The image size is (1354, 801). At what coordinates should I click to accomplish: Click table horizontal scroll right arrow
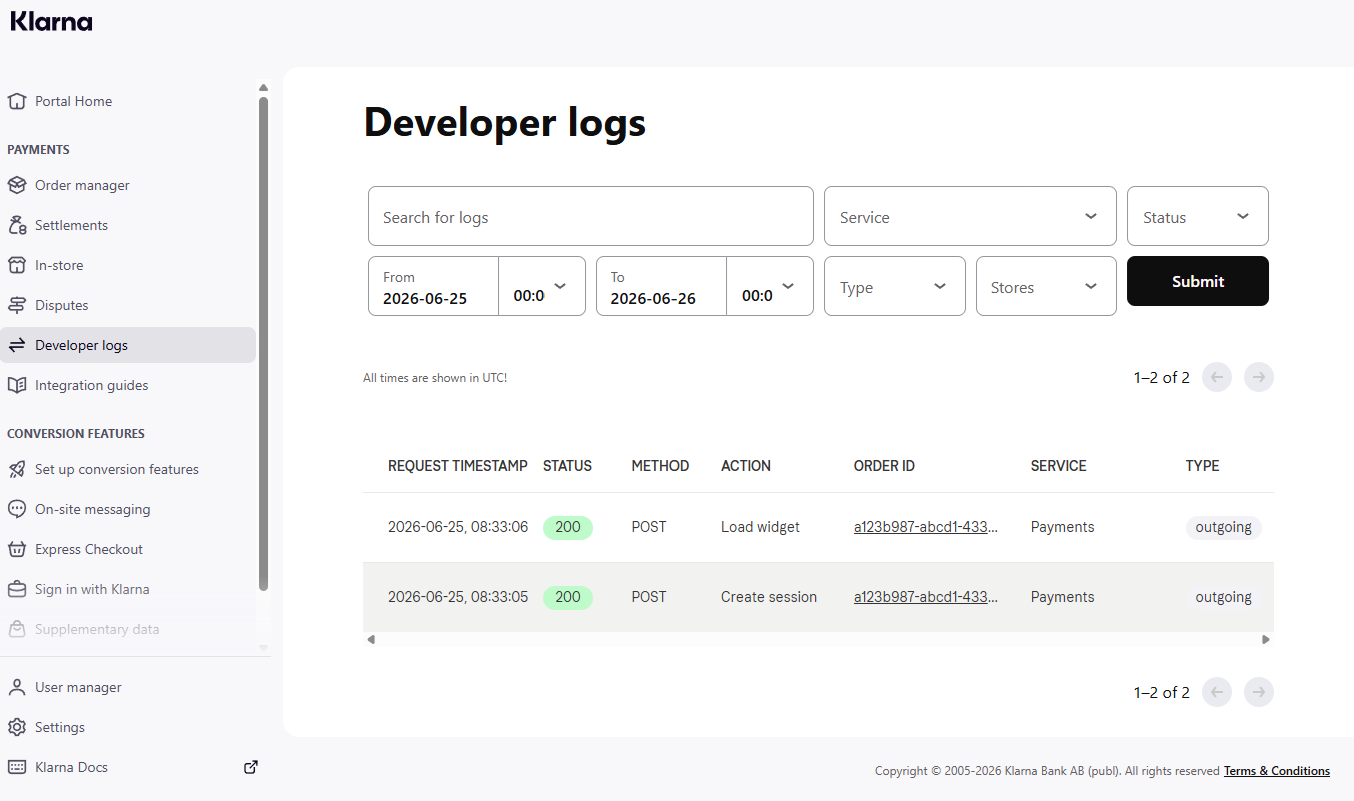pyautogui.click(x=1266, y=639)
